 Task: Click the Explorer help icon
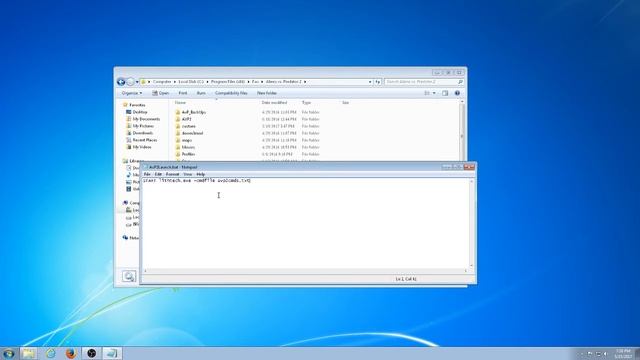(x=457, y=93)
